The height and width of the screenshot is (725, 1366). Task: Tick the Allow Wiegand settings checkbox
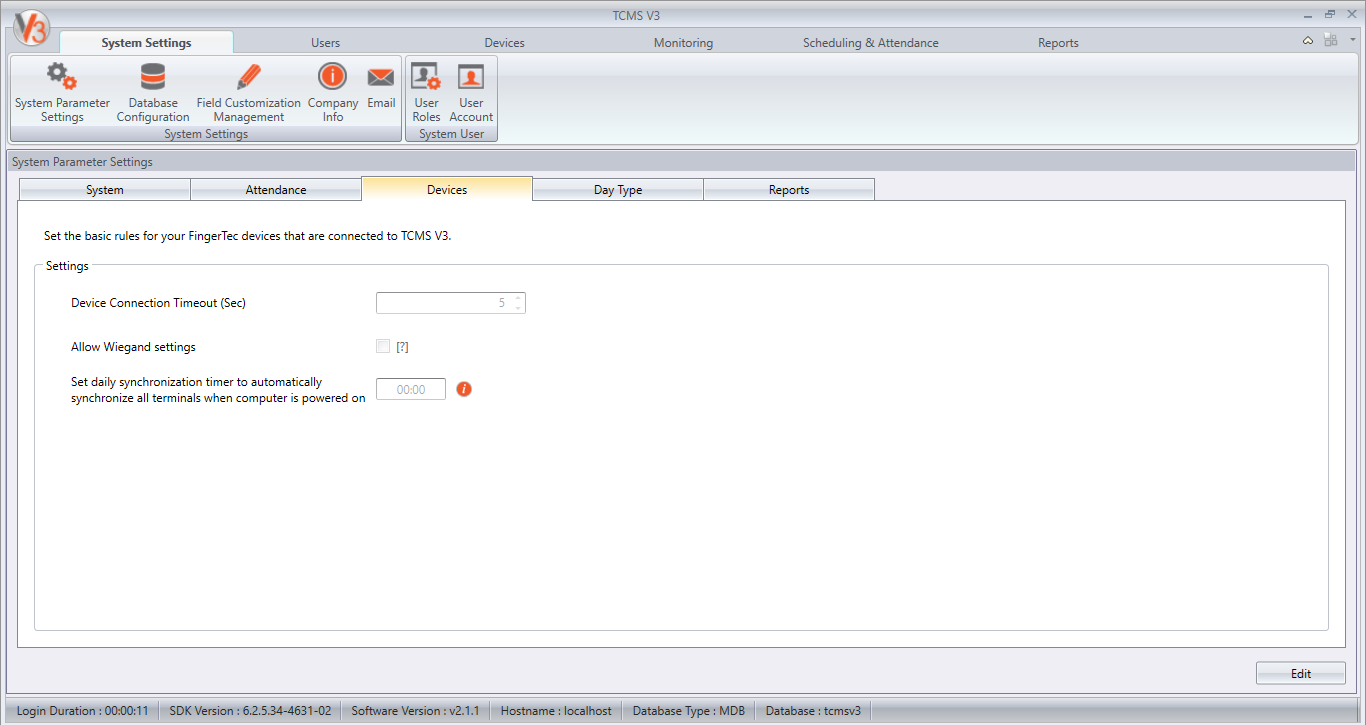pos(383,346)
